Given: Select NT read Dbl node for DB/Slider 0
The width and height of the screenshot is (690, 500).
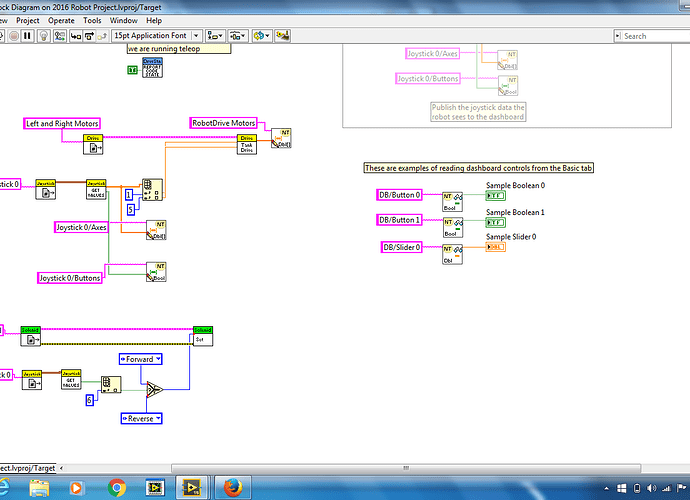Looking at the screenshot, I should coord(452,254).
